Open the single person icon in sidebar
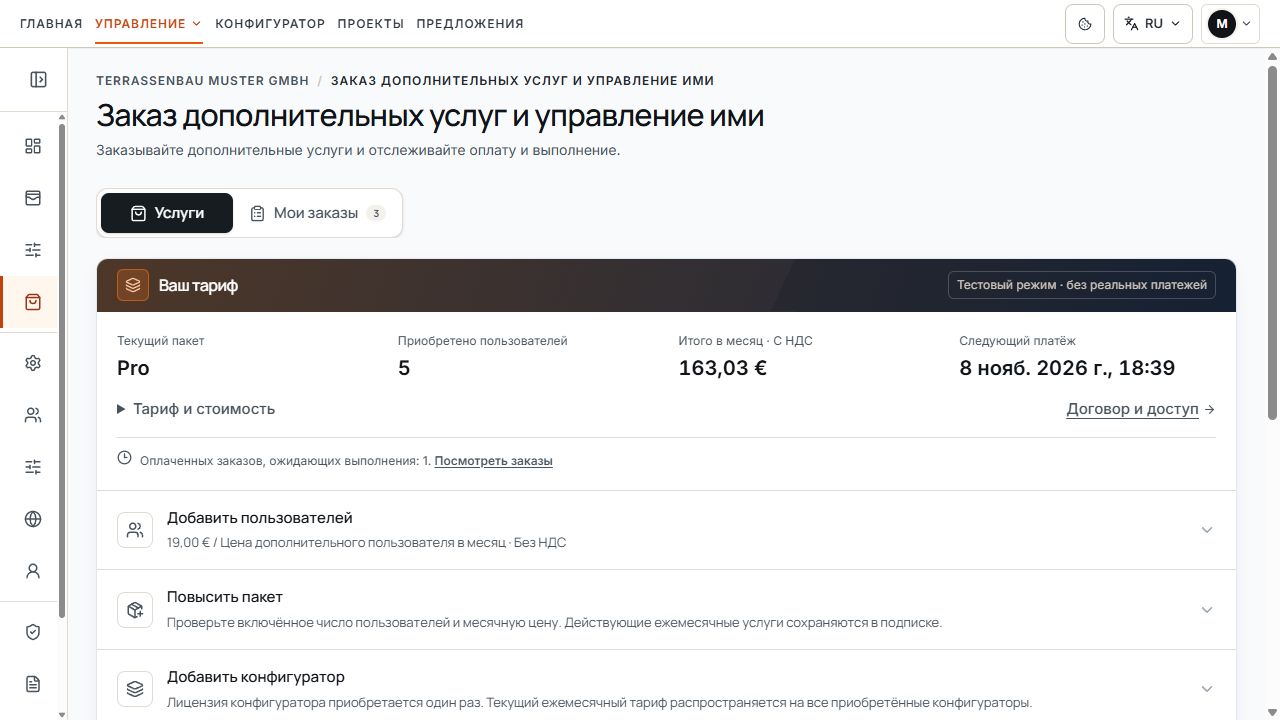 33,571
